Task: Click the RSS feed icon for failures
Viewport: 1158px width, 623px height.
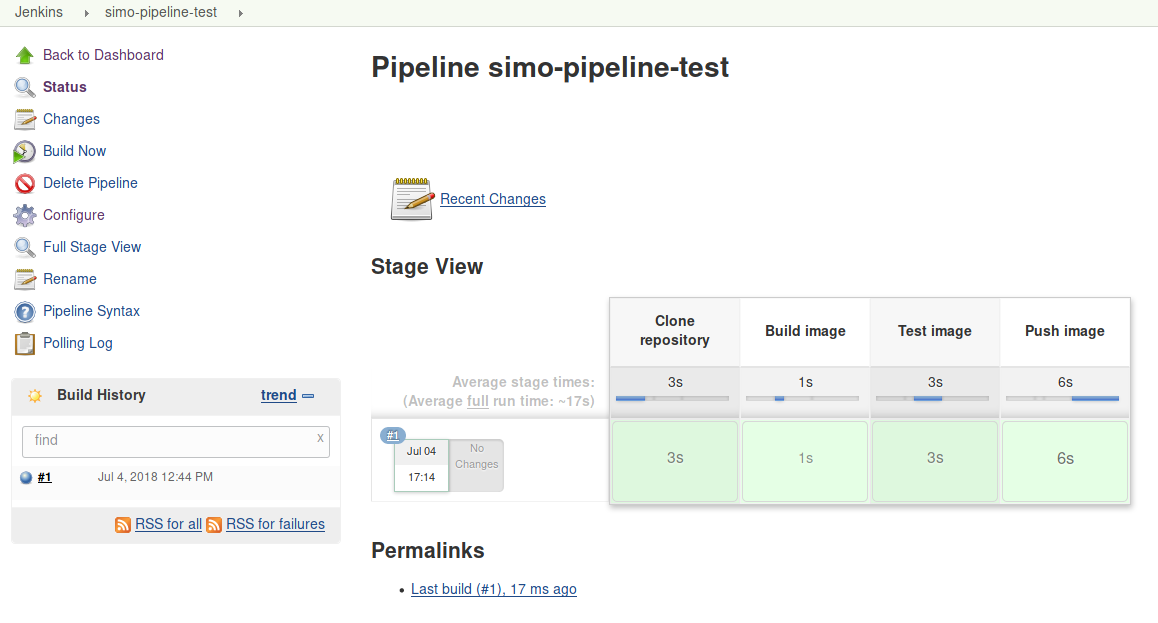Action: (214, 525)
